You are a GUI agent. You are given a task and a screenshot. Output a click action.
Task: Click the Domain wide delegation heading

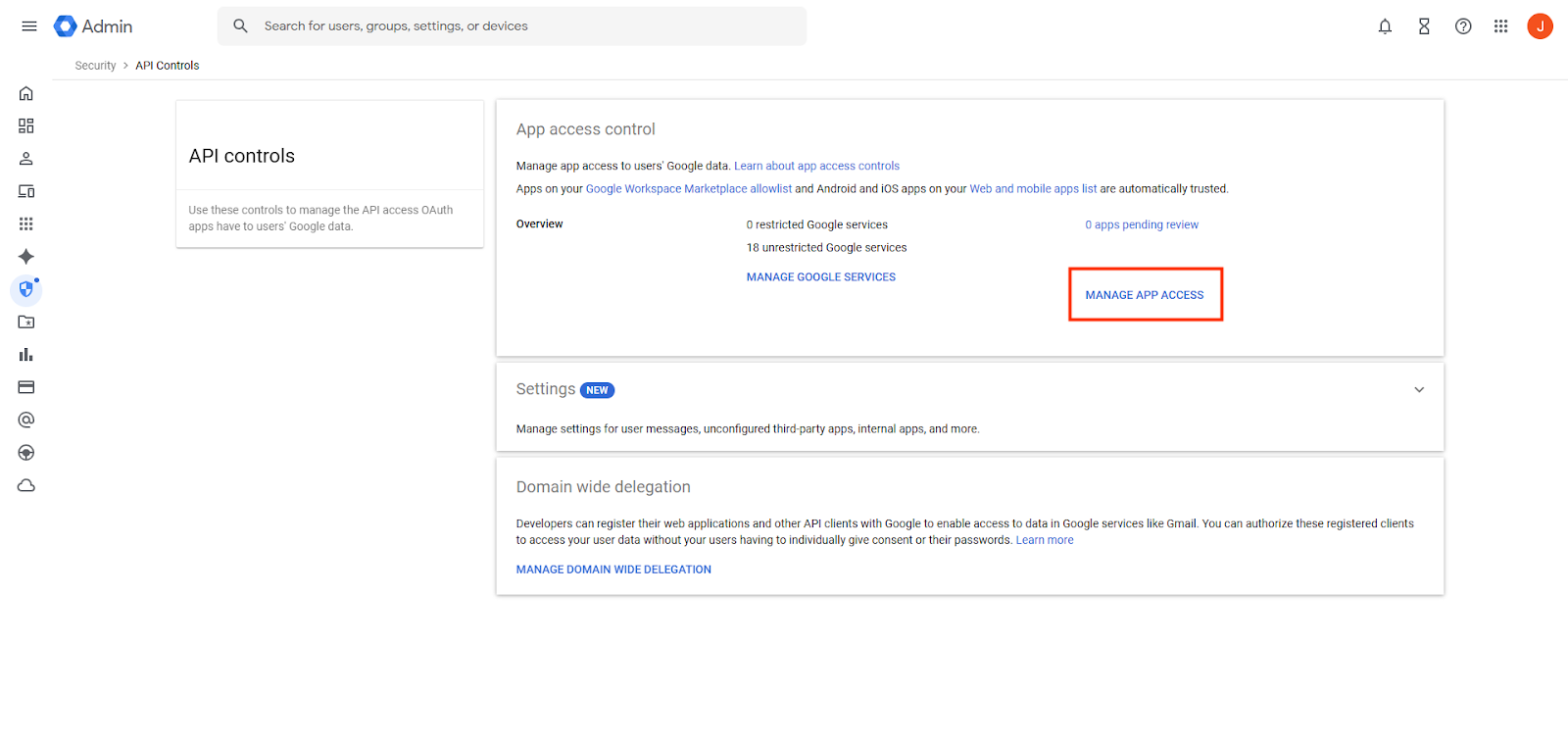(x=604, y=487)
